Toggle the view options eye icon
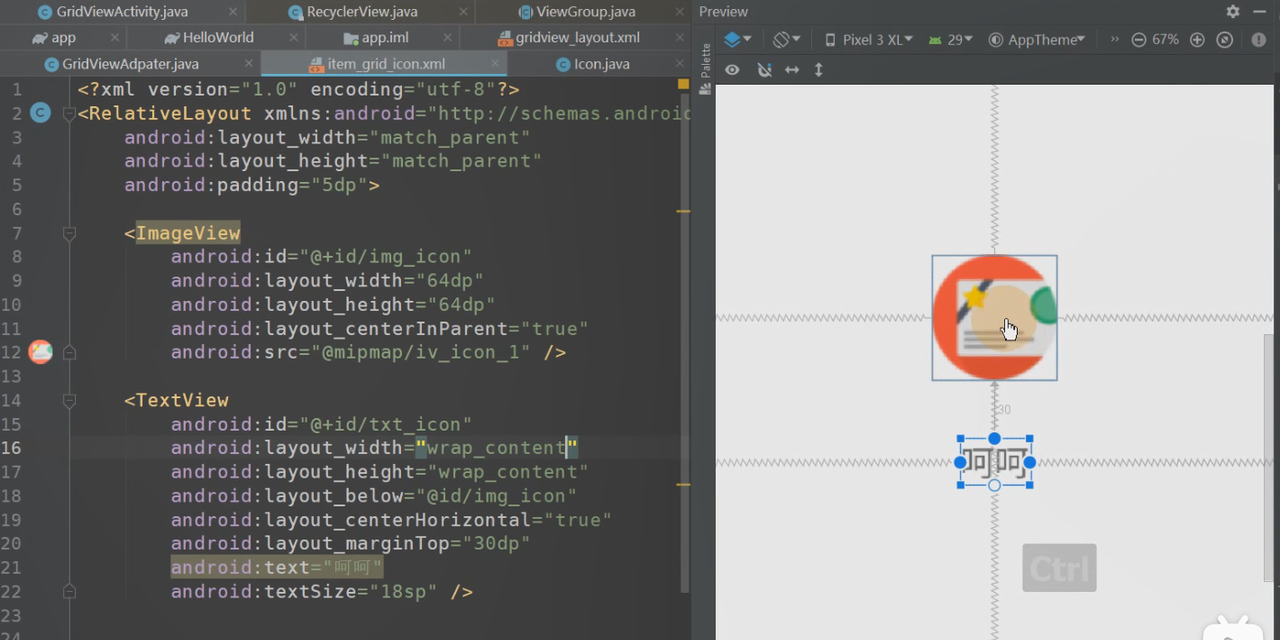This screenshot has height=640, width=1280. pyautogui.click(x=732, y=70)
